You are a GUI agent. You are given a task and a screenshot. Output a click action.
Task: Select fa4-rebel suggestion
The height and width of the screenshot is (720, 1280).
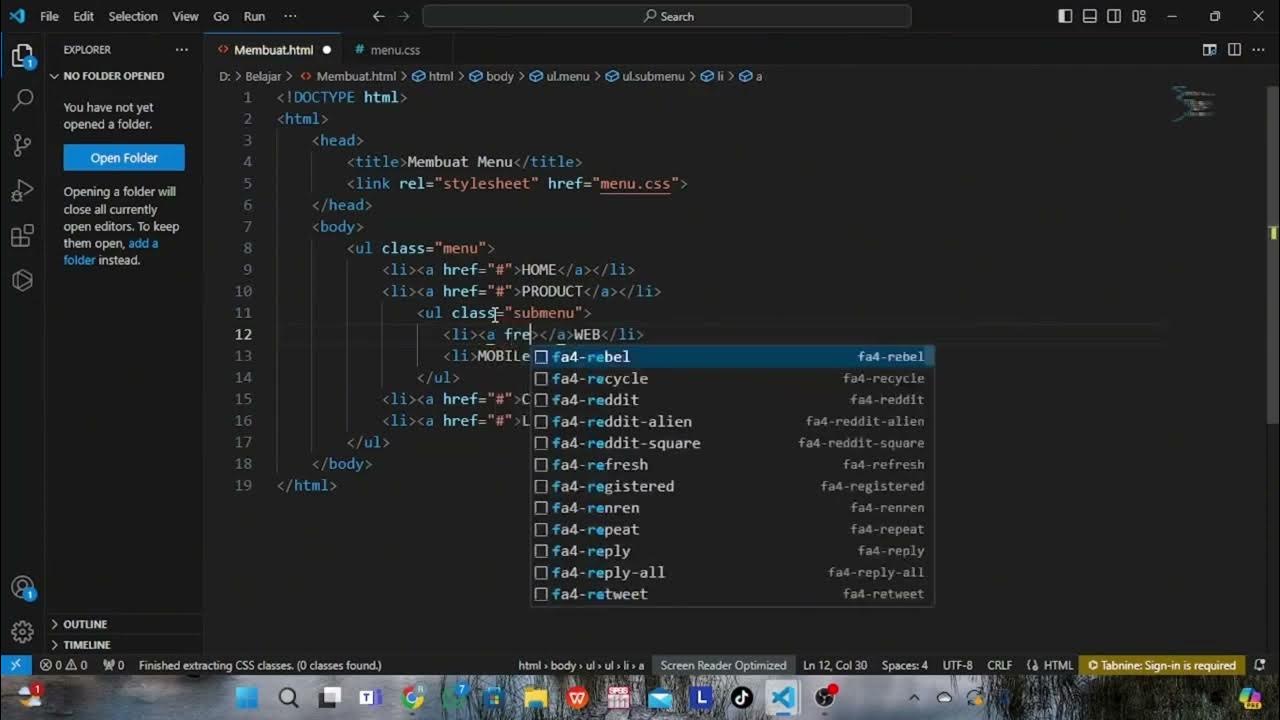click(732, 357)
